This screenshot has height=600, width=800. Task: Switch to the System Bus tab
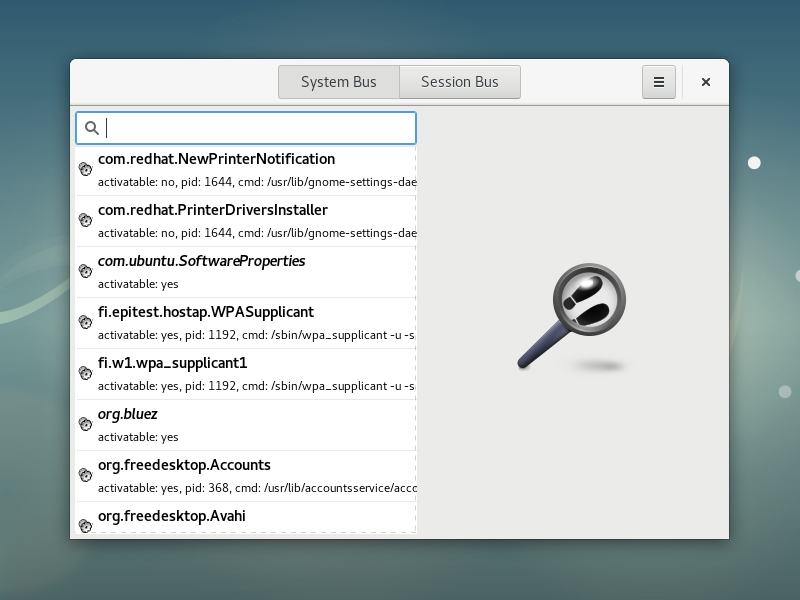[x=338, y=82]
